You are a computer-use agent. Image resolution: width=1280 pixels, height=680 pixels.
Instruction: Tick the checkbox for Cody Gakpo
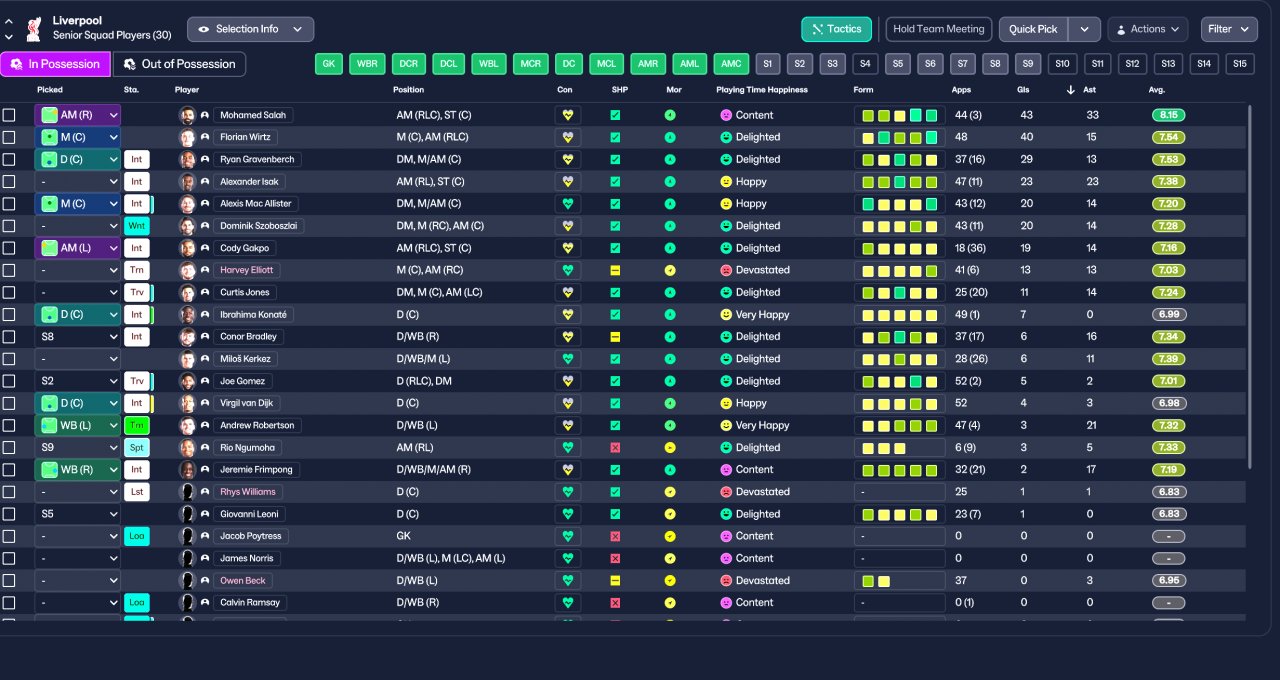click(9, 248)
